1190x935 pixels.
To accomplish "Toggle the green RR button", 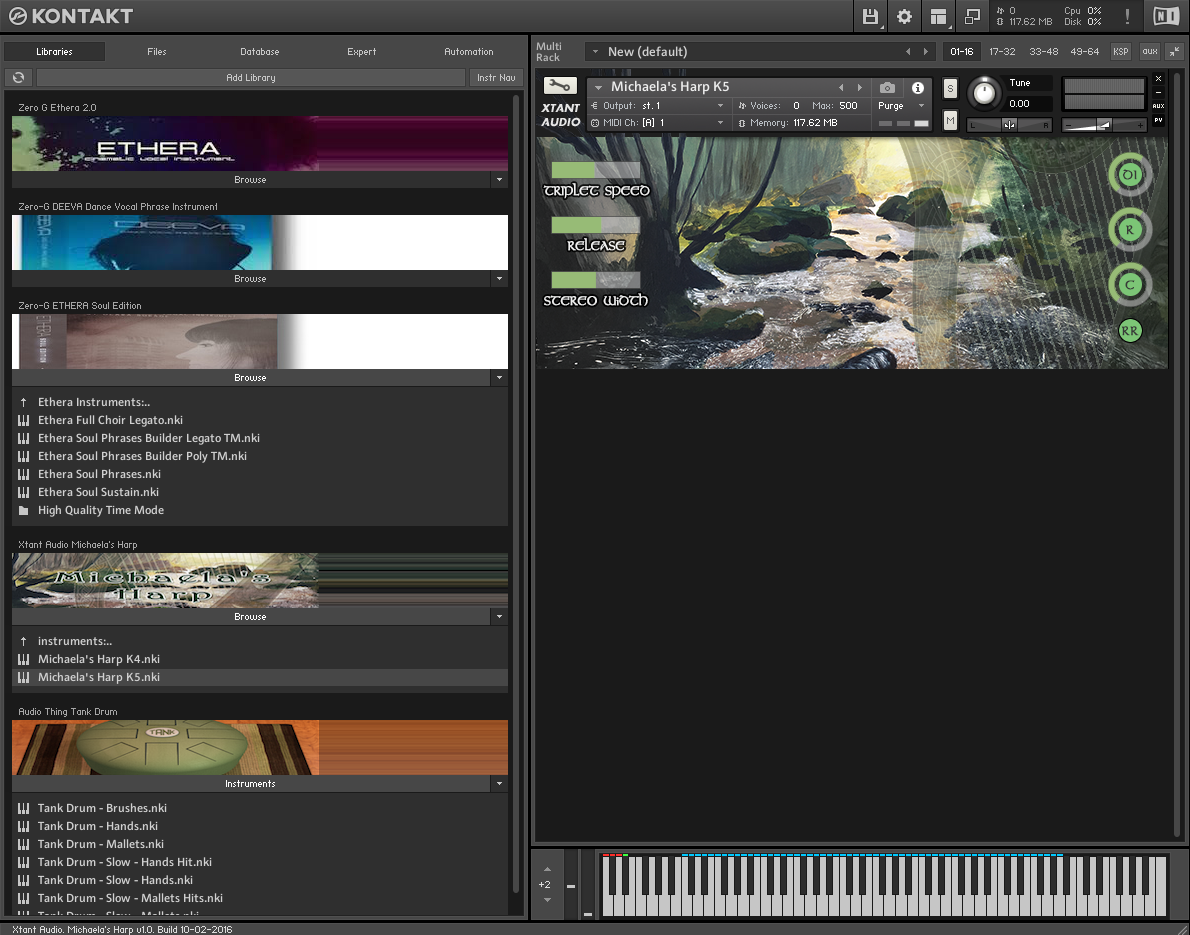I will tap(1130, 331).
